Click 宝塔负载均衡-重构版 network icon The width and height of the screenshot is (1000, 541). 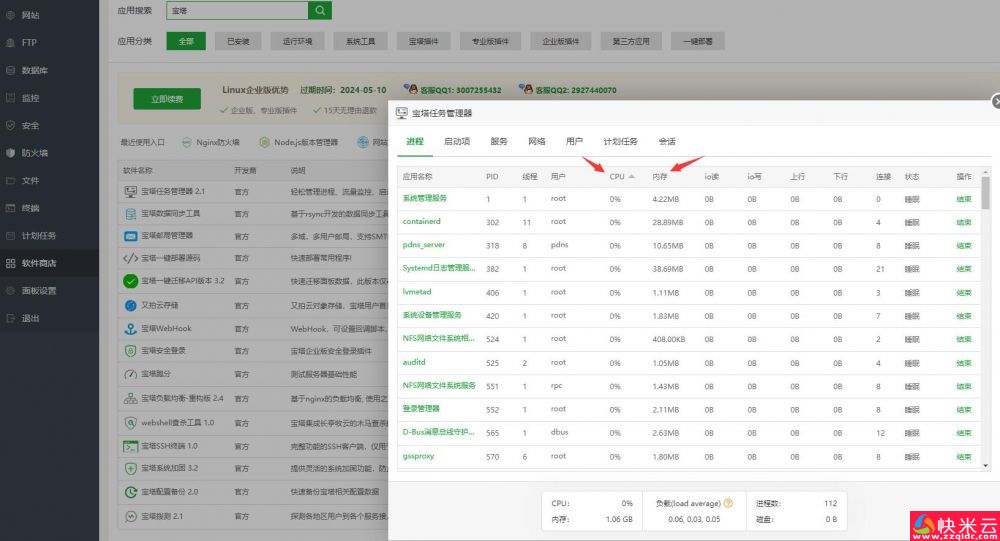pos(131,398)
